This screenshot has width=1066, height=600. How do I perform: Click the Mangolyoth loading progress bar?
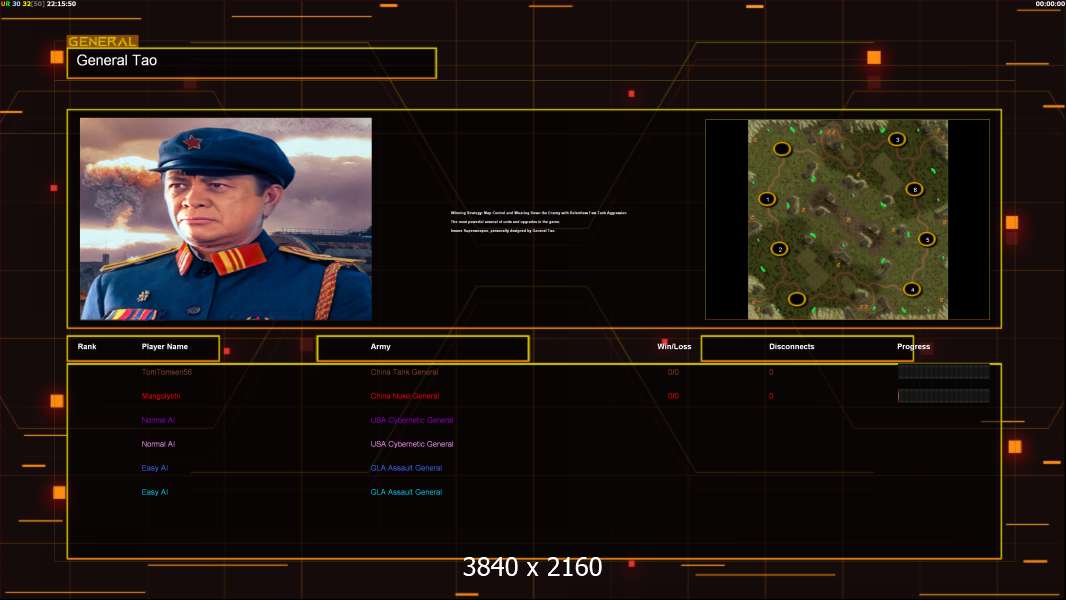[x=943, y=396]
